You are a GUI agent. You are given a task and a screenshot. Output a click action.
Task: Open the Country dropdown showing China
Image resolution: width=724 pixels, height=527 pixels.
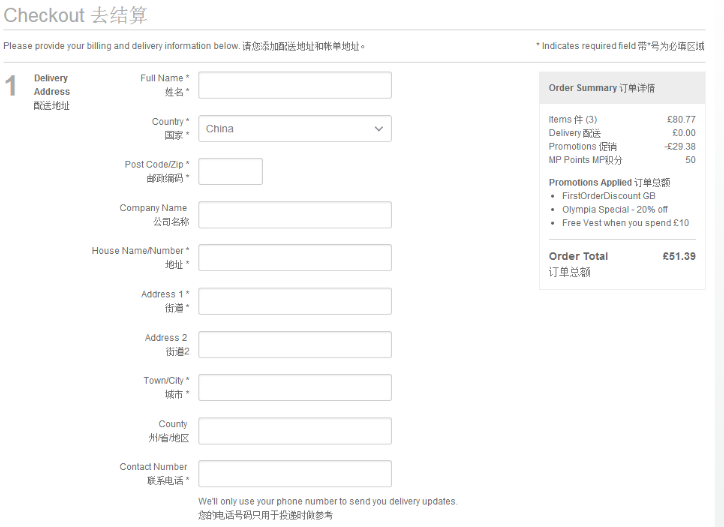pyautogui.click(x=295, y=128)
